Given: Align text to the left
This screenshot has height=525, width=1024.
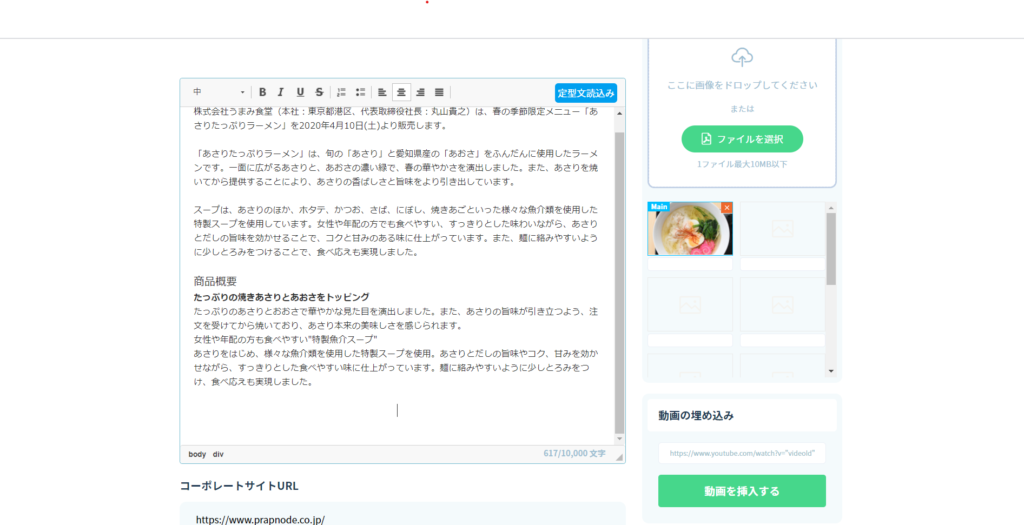Looking at the screenshot, I should click(x=383, y=92).
